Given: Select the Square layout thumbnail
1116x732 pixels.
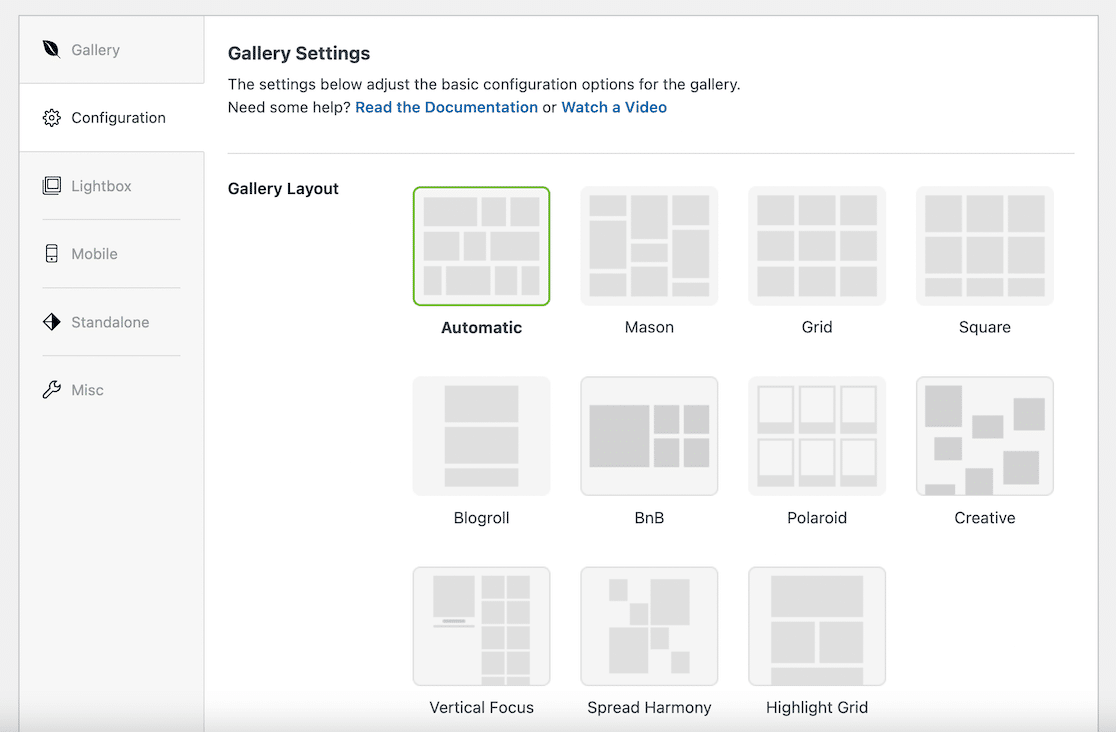Looking at the screenshot, I should click(985, 246).
